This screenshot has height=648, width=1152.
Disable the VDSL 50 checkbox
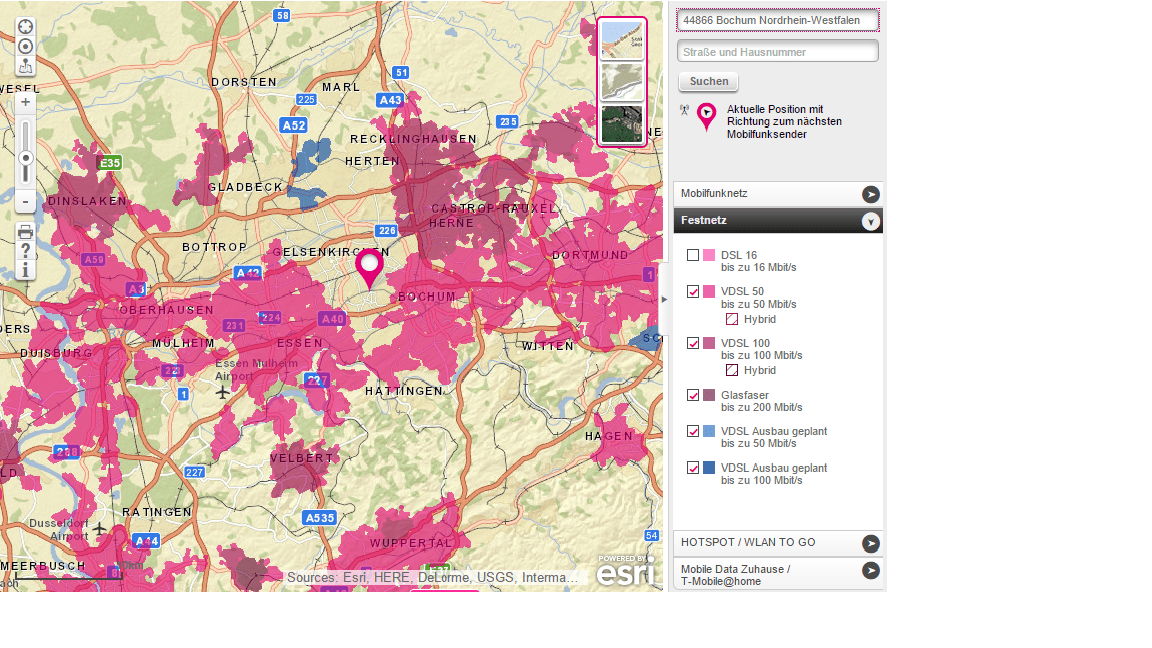coord(694,291)
